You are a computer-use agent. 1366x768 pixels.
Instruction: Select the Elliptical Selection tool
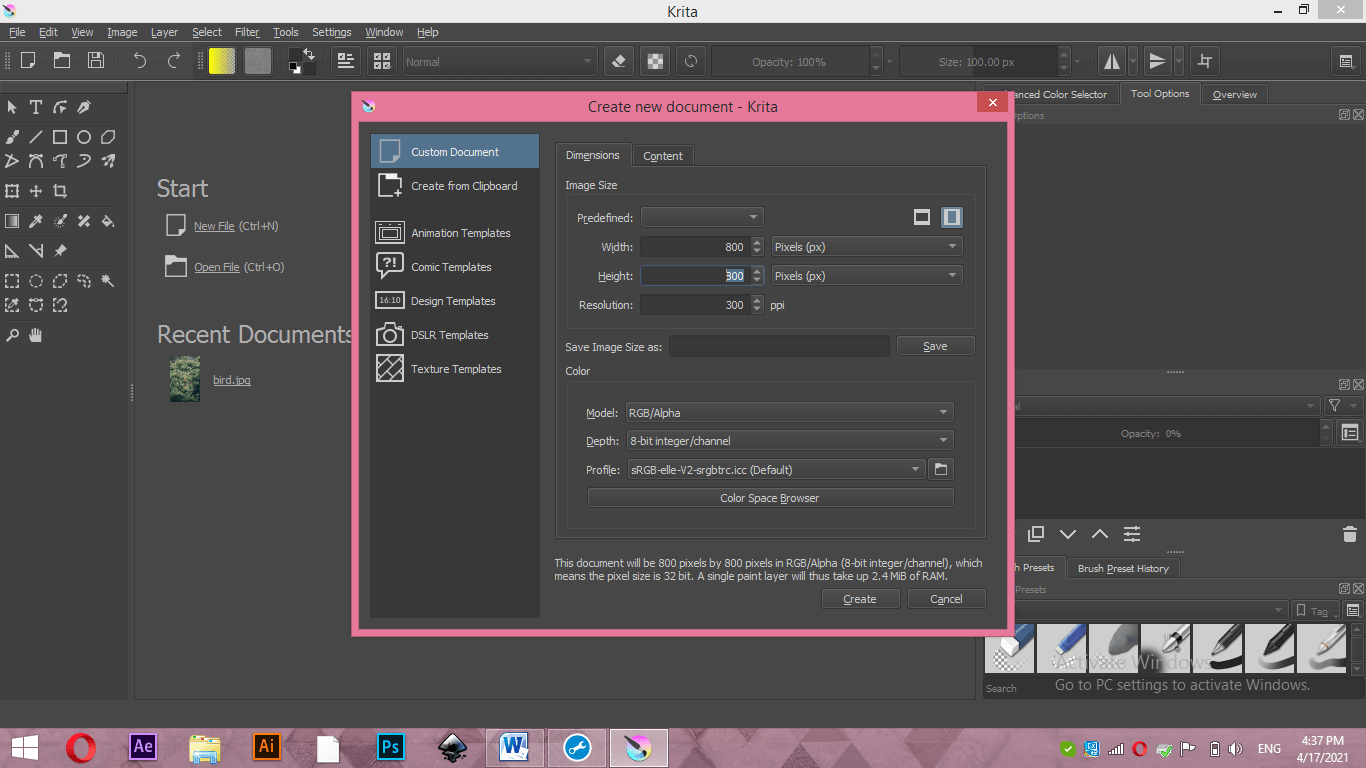click(x=36, y=281)
